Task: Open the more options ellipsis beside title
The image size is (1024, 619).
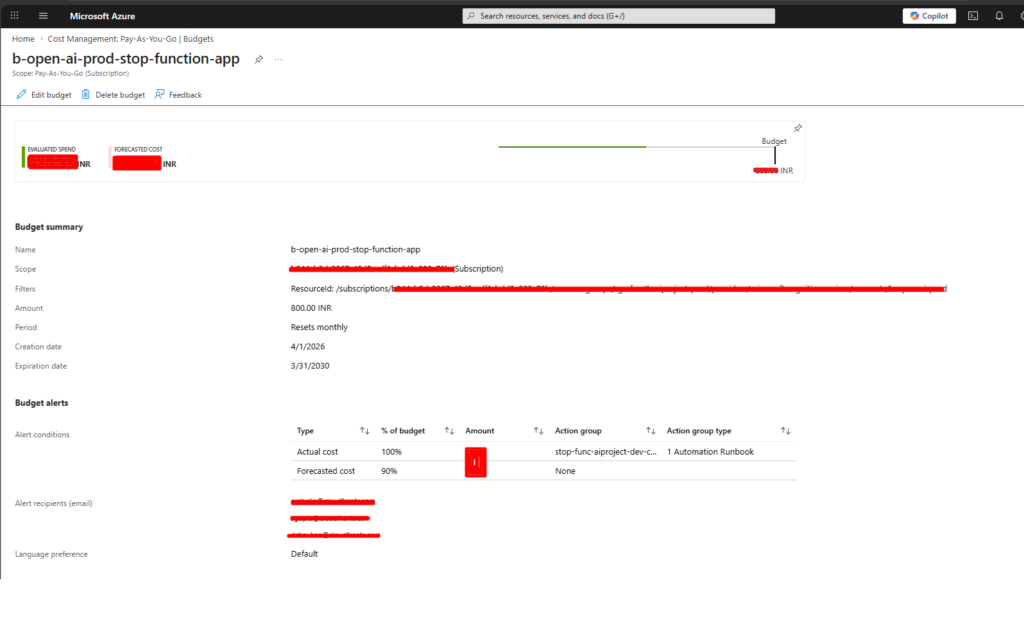Action: click(278, 59)
